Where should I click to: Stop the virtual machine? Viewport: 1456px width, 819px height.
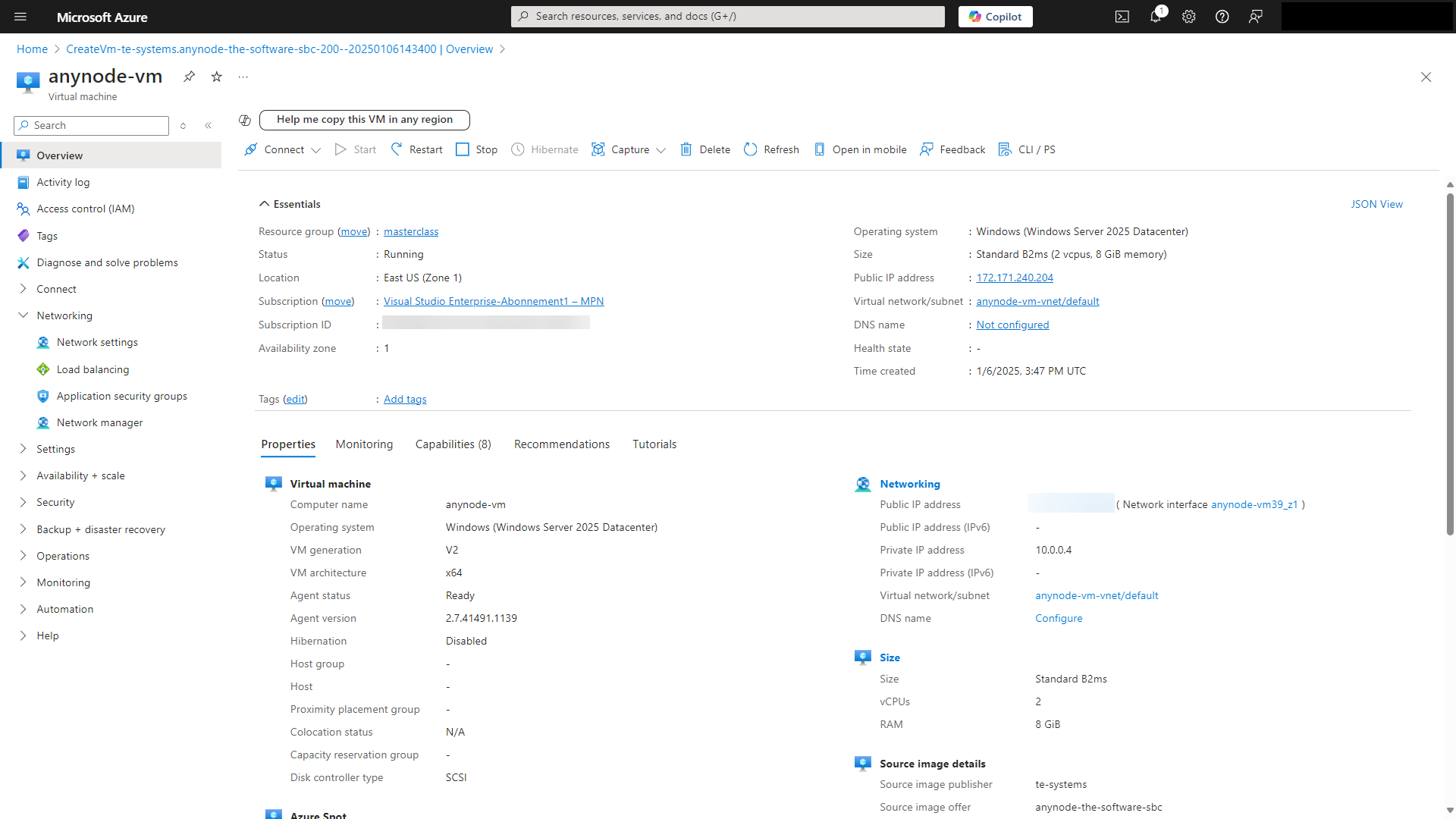coord(476,149)
